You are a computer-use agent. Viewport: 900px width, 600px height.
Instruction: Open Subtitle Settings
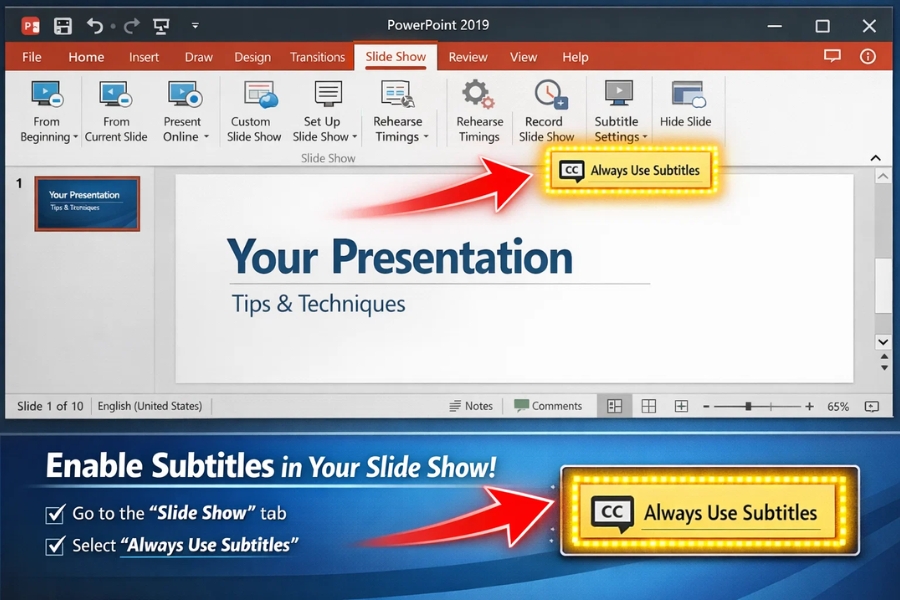click(617, 108)
